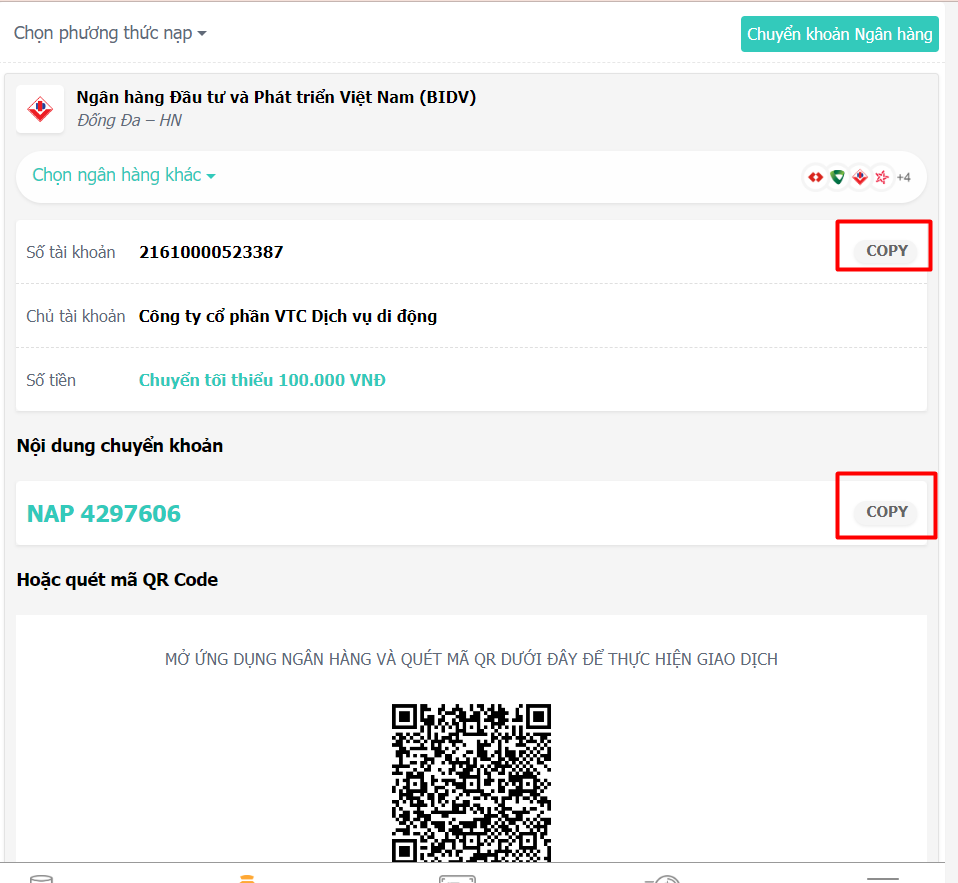Click the large BIDV logo beside bank name
958x883 pixels.
[40, 109]
